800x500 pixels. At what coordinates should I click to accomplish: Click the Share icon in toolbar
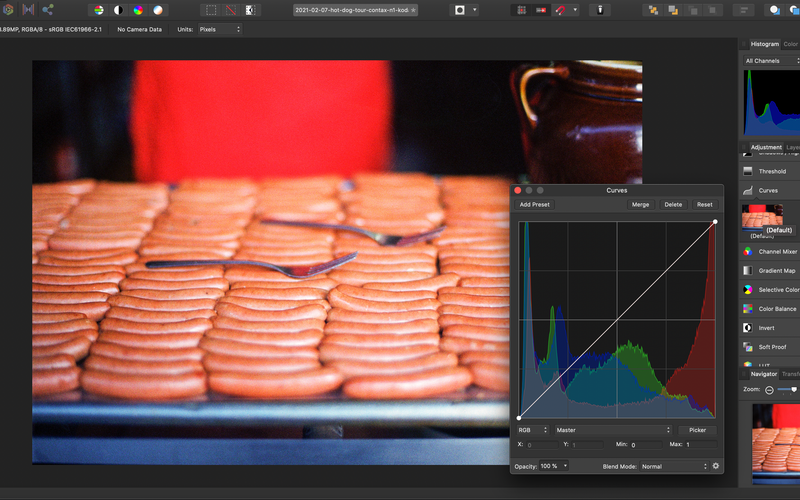[47, 10]
